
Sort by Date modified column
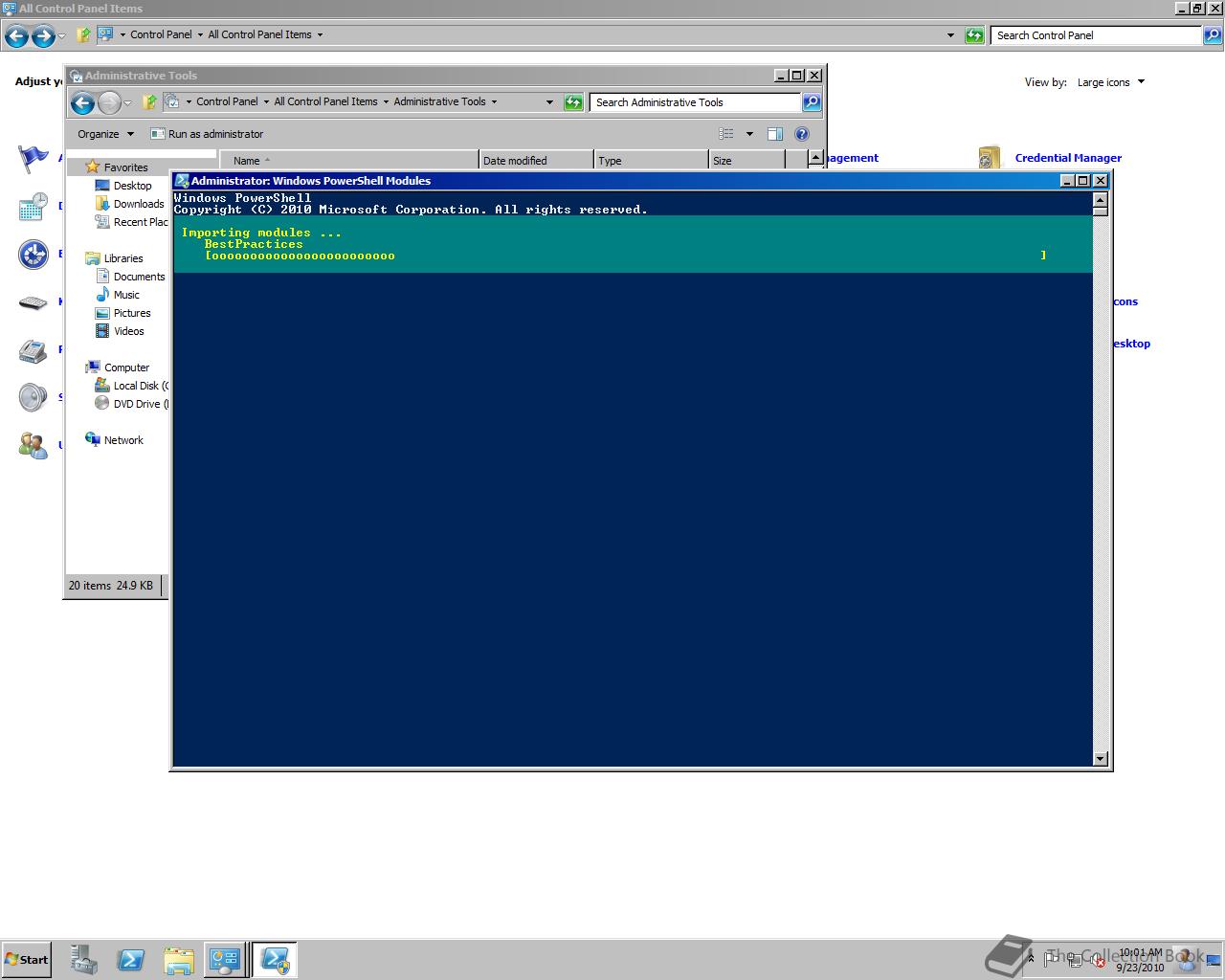click(536, 161)
